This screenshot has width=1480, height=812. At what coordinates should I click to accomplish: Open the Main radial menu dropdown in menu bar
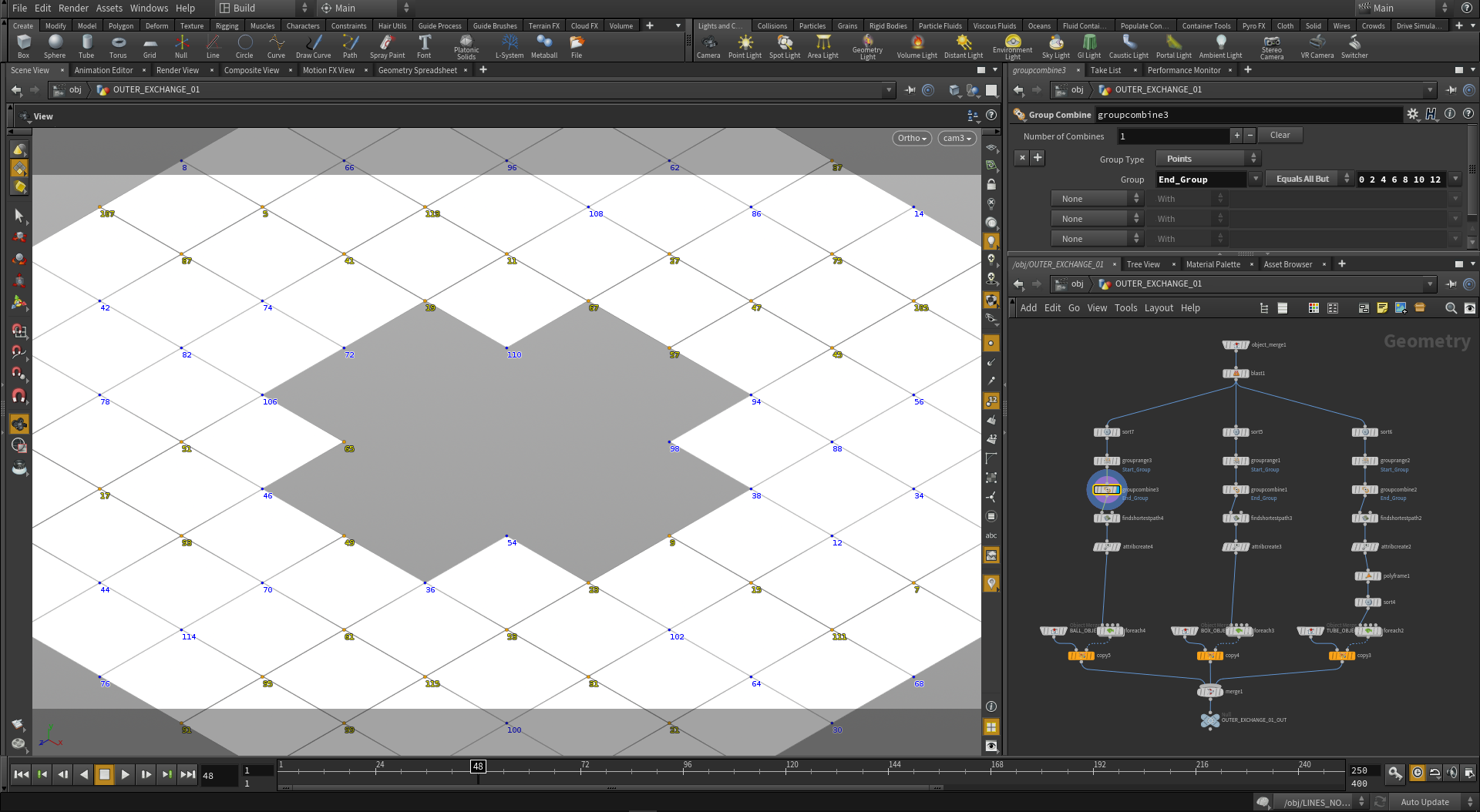pyautogui.click(x=365, y=8)
